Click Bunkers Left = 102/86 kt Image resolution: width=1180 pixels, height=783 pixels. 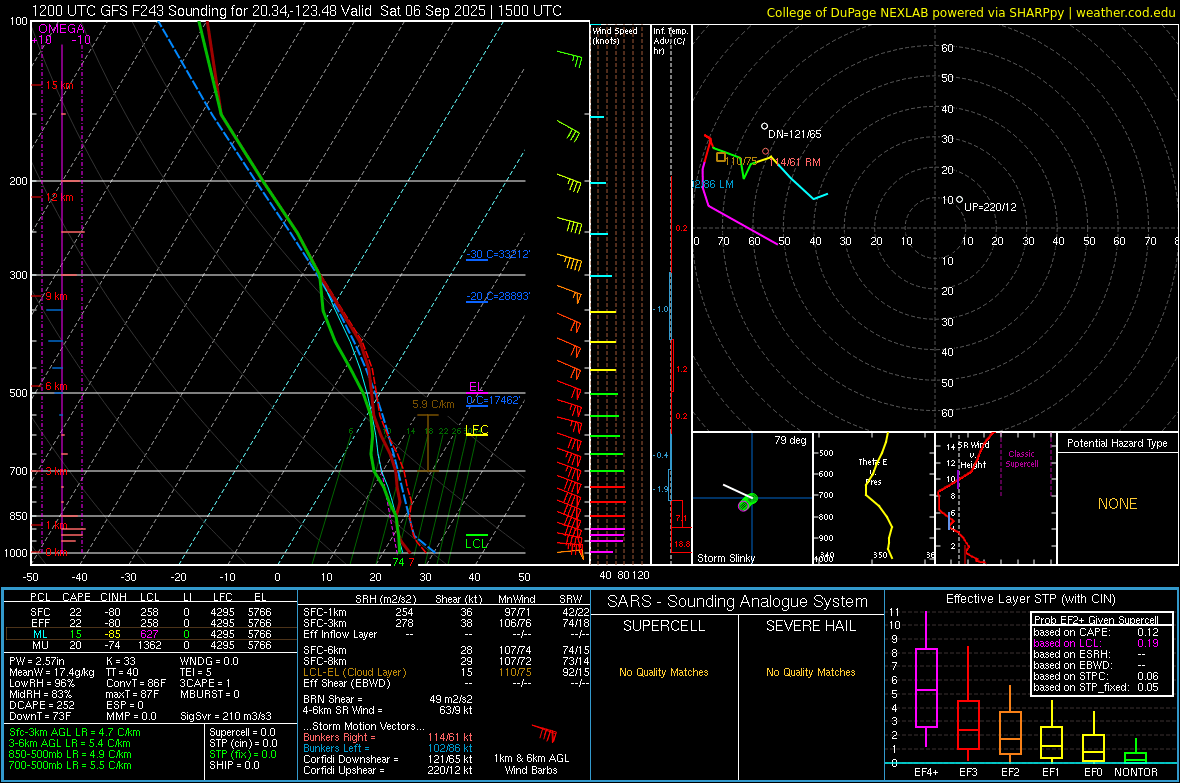(388, 748)
